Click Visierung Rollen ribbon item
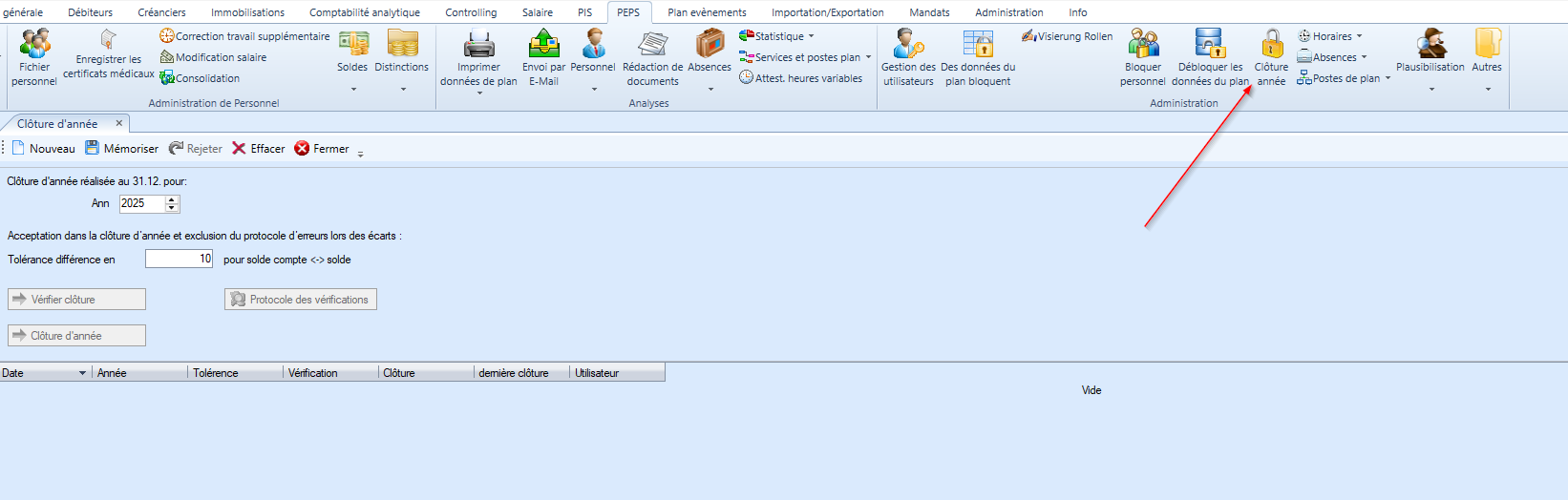1568x500 pixels. coord(1067,36)
